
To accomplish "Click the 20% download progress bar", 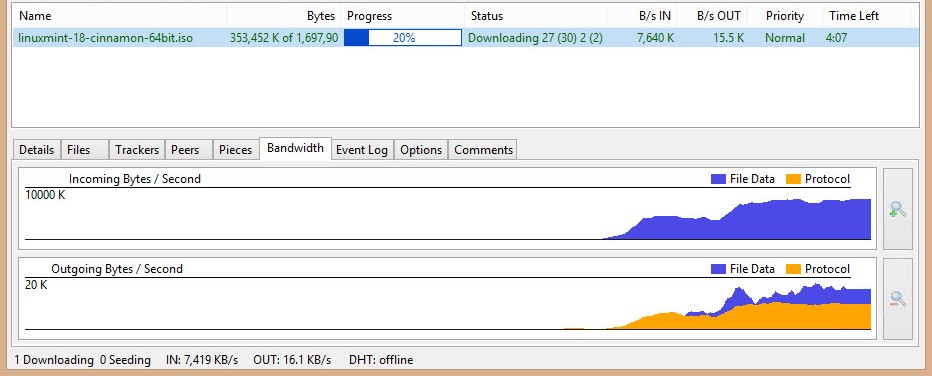I will pos(403,38).
